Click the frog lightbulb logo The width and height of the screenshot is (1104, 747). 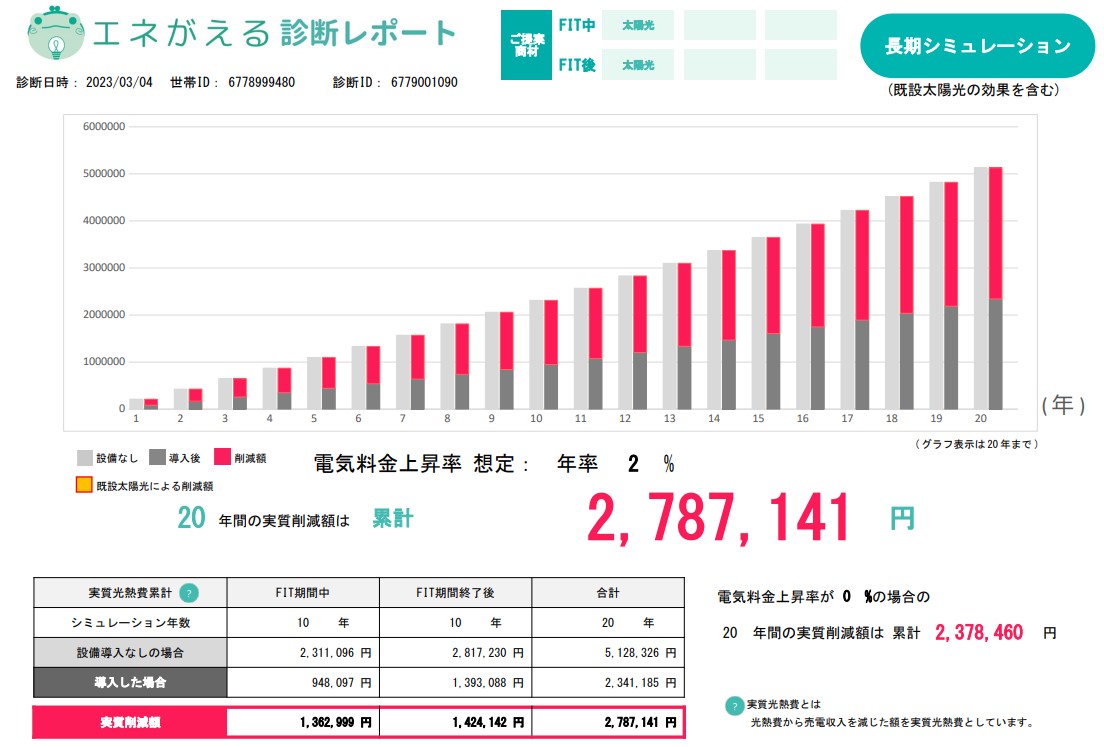tap(56, 33)
